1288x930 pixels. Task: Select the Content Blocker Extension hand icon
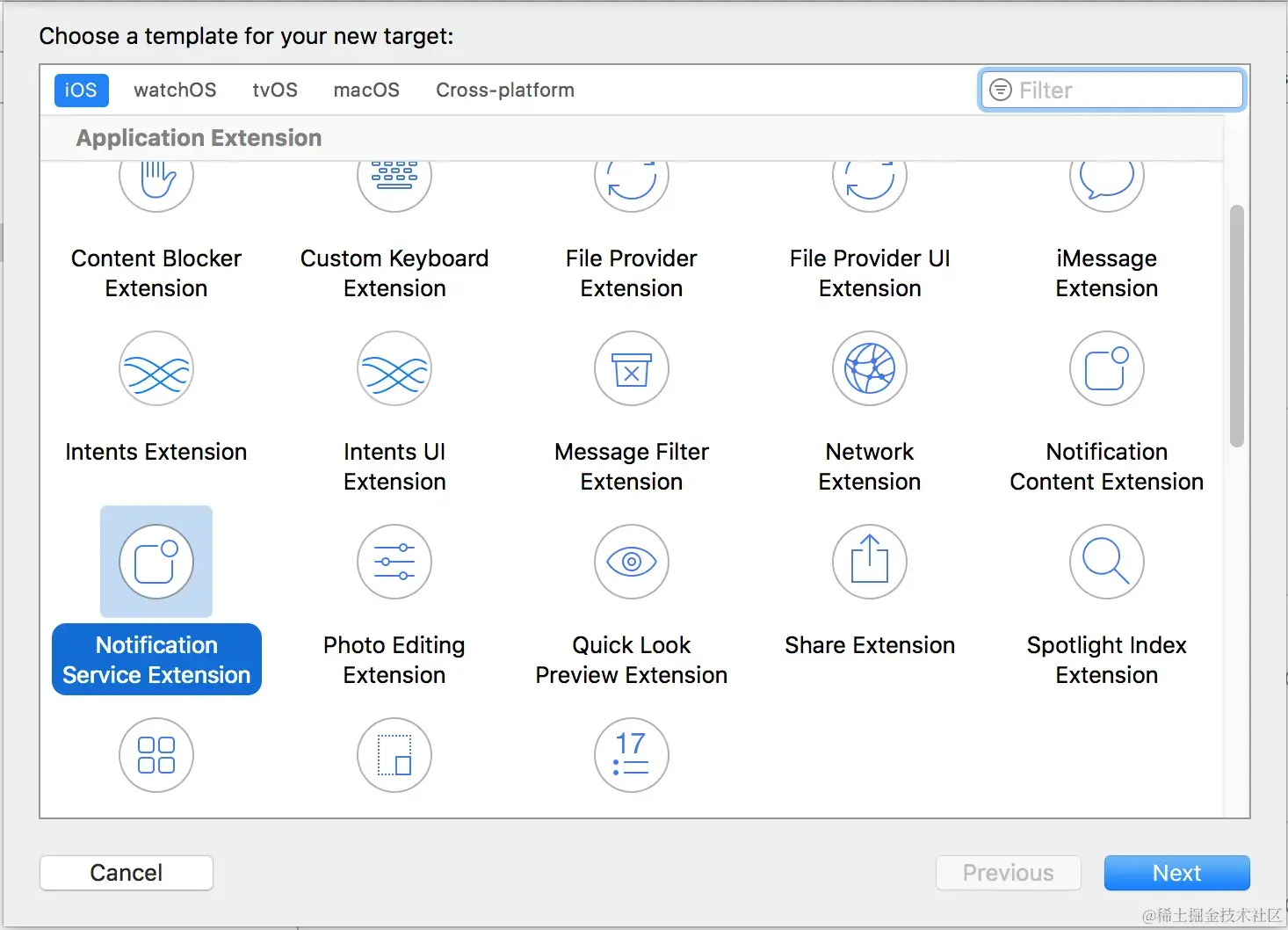coord(156,185)
